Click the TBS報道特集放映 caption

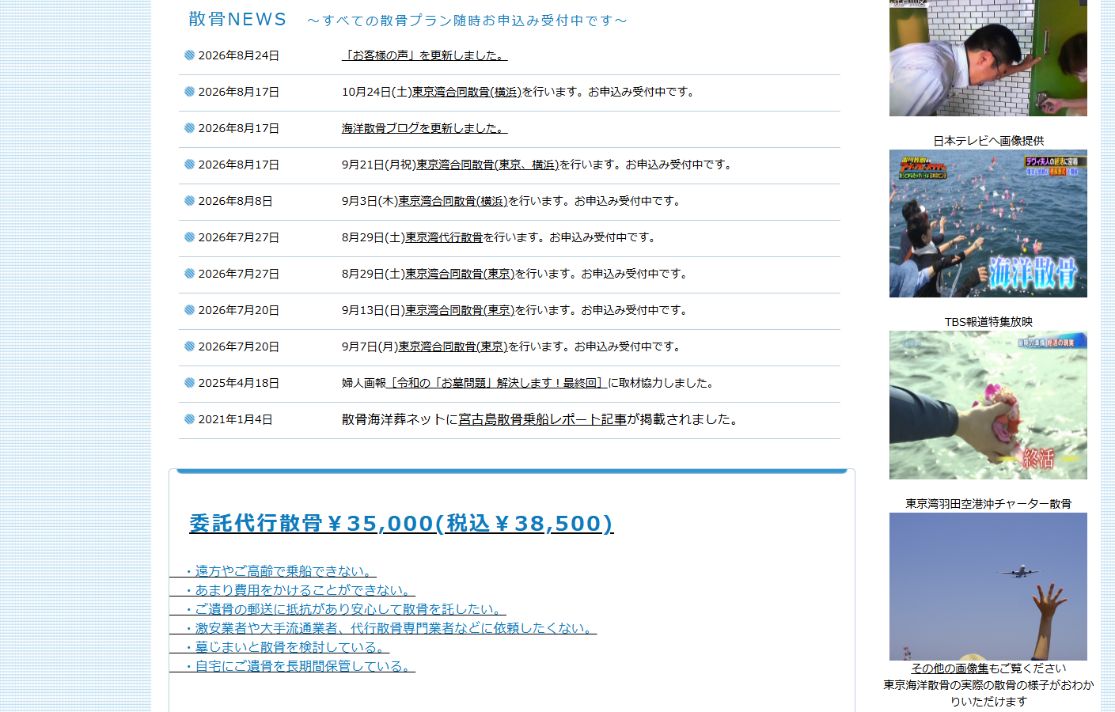tap(988, 322)
